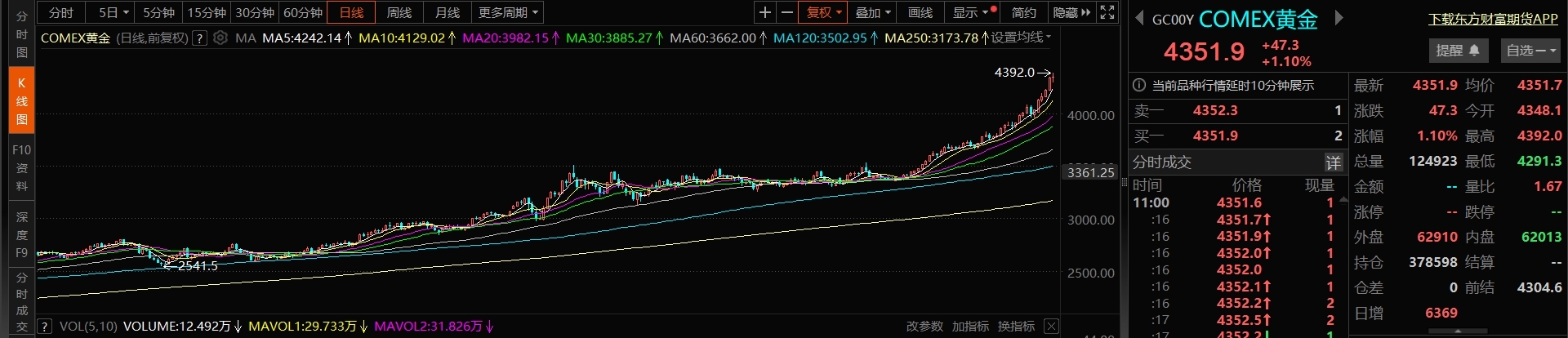Open the 详 details icon in 分时成交
Image resolution: width=1568 pixels, height=338 pixels.
pos(1333,162)
